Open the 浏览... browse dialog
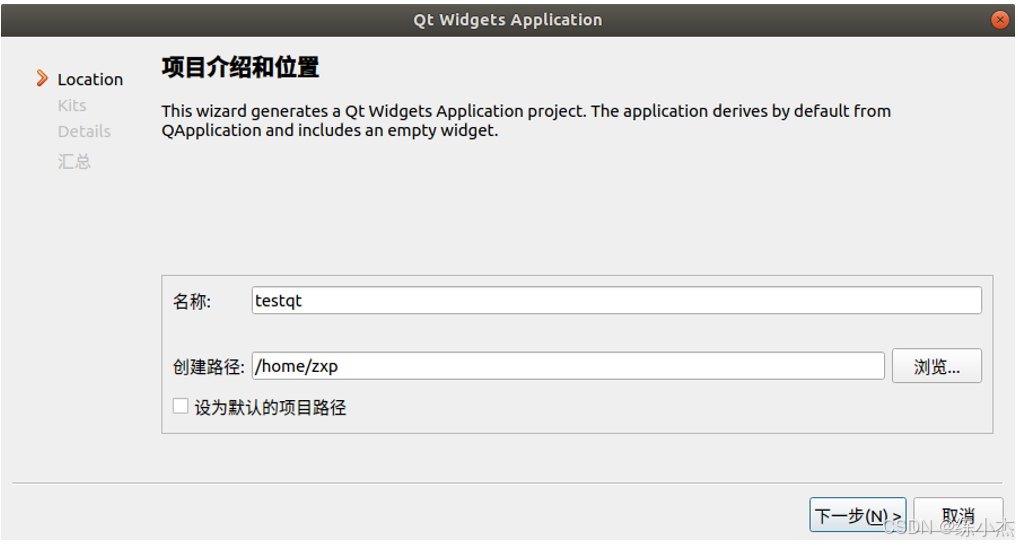This screenshot has height=545, width=1018. pyautogui.click(x=936, y=366)
